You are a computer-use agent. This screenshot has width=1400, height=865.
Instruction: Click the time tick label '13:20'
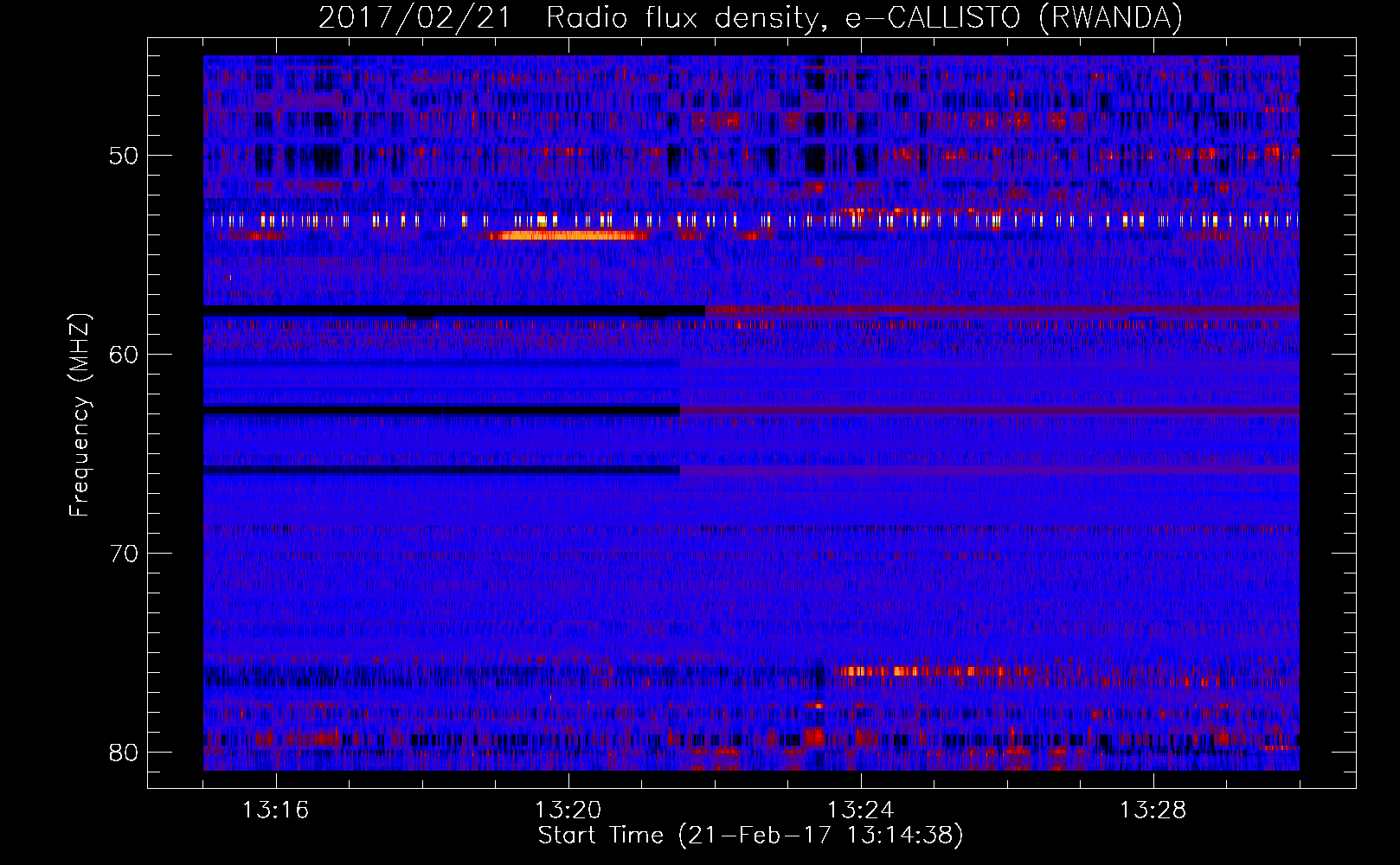point(568,811)
